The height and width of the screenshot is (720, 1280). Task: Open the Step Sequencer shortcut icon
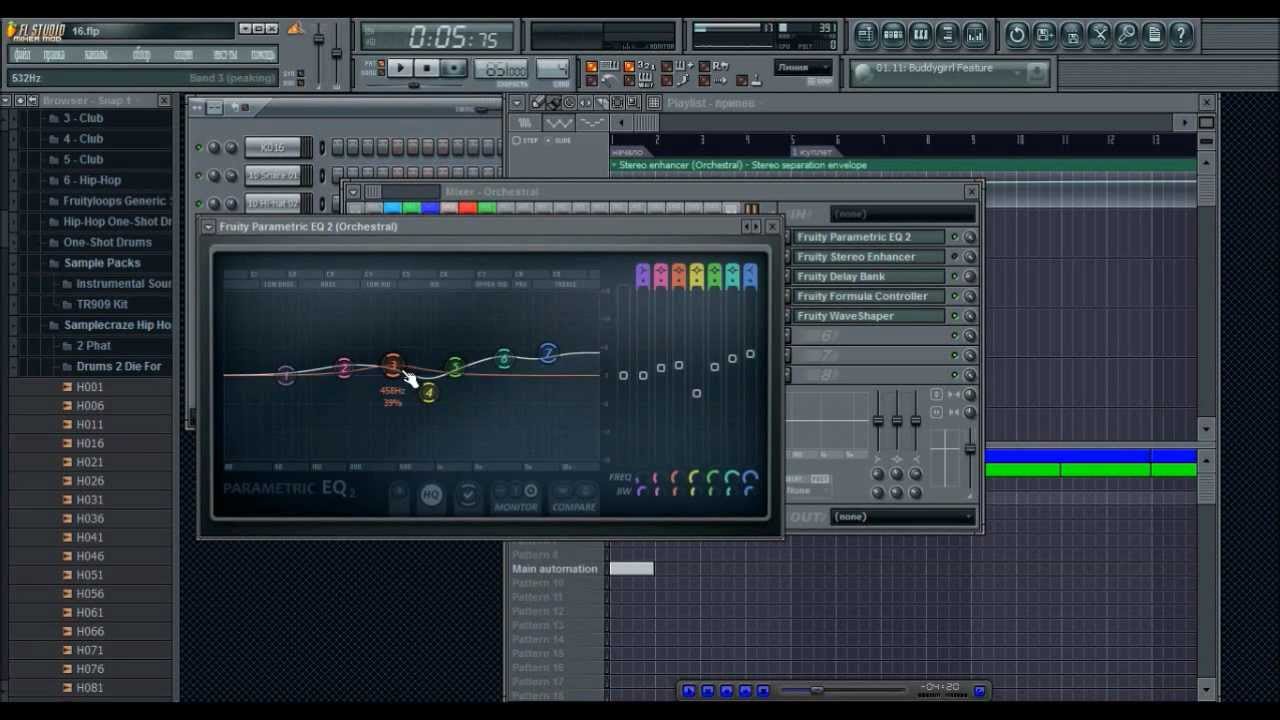pyautogui.click(x=893, y=35)
